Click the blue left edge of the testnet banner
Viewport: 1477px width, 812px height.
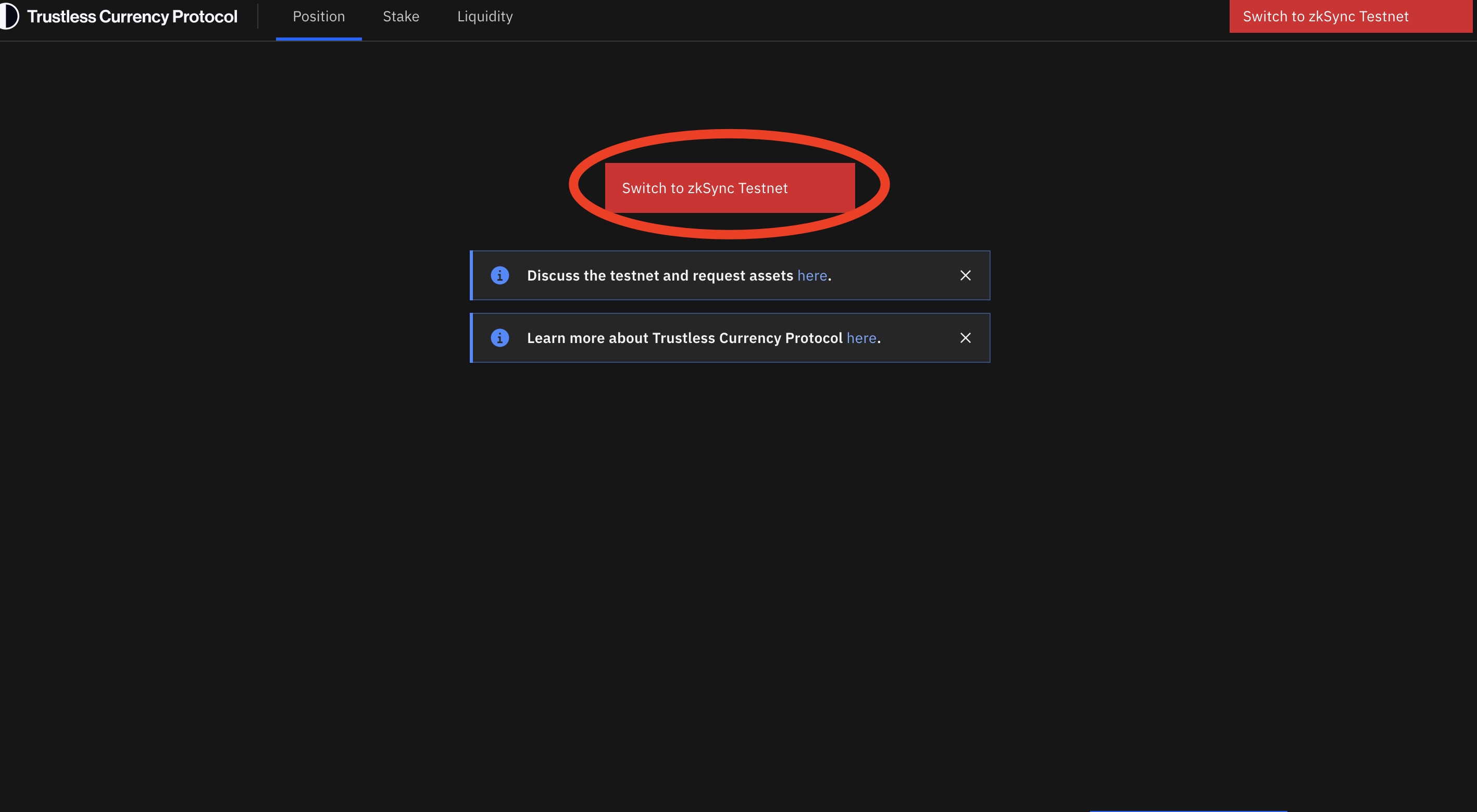(471, 276)
